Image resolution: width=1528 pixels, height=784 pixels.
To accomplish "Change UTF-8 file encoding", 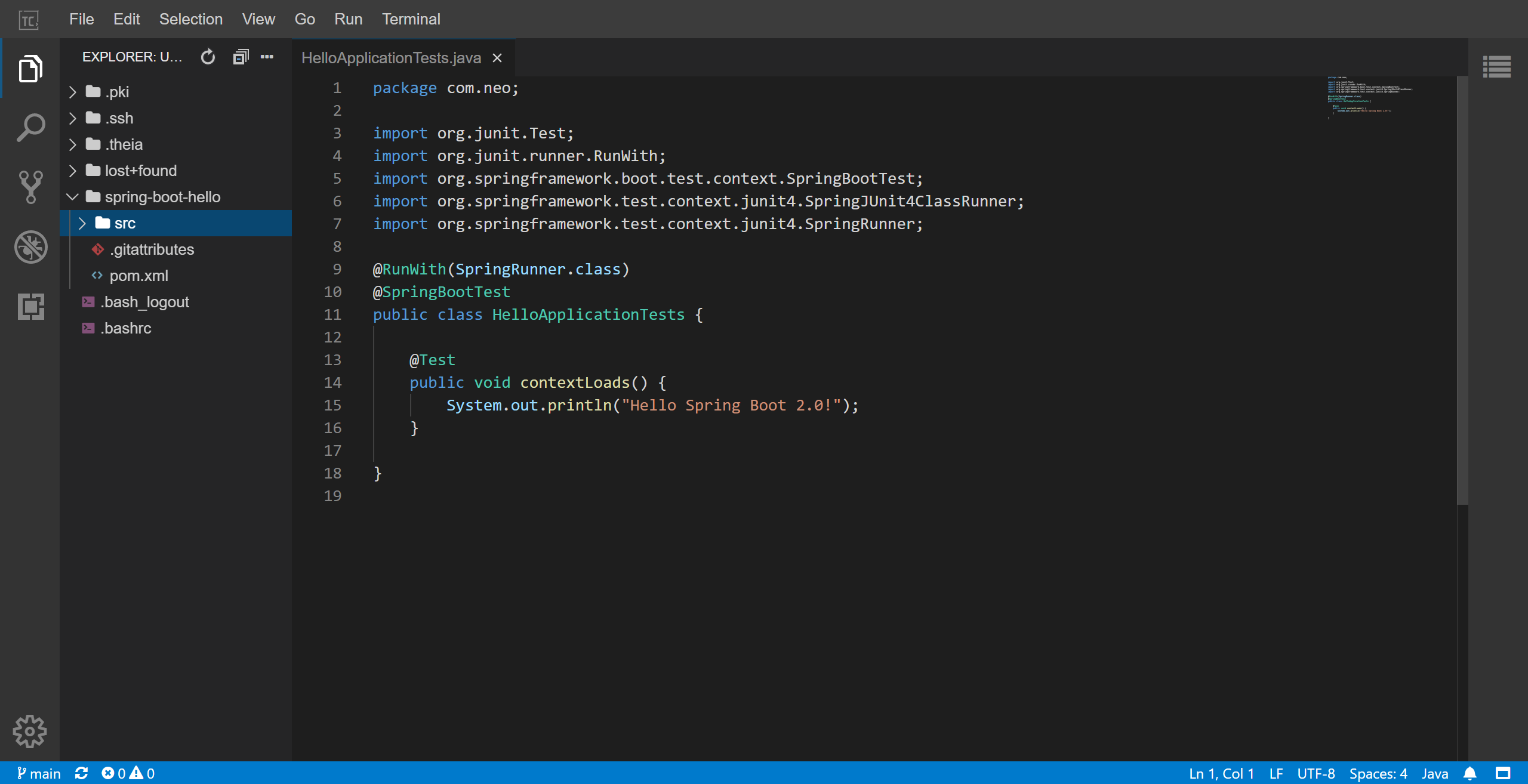I will click(1316, 773).
